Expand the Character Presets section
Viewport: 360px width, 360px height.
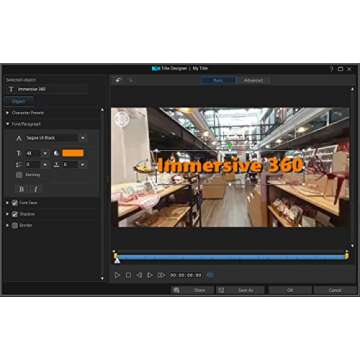coord(7,113)
